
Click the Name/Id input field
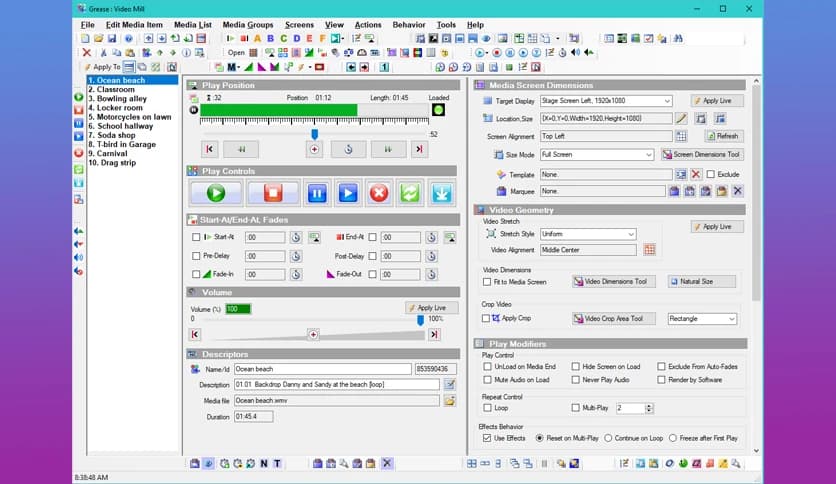(x=323, y=369)
